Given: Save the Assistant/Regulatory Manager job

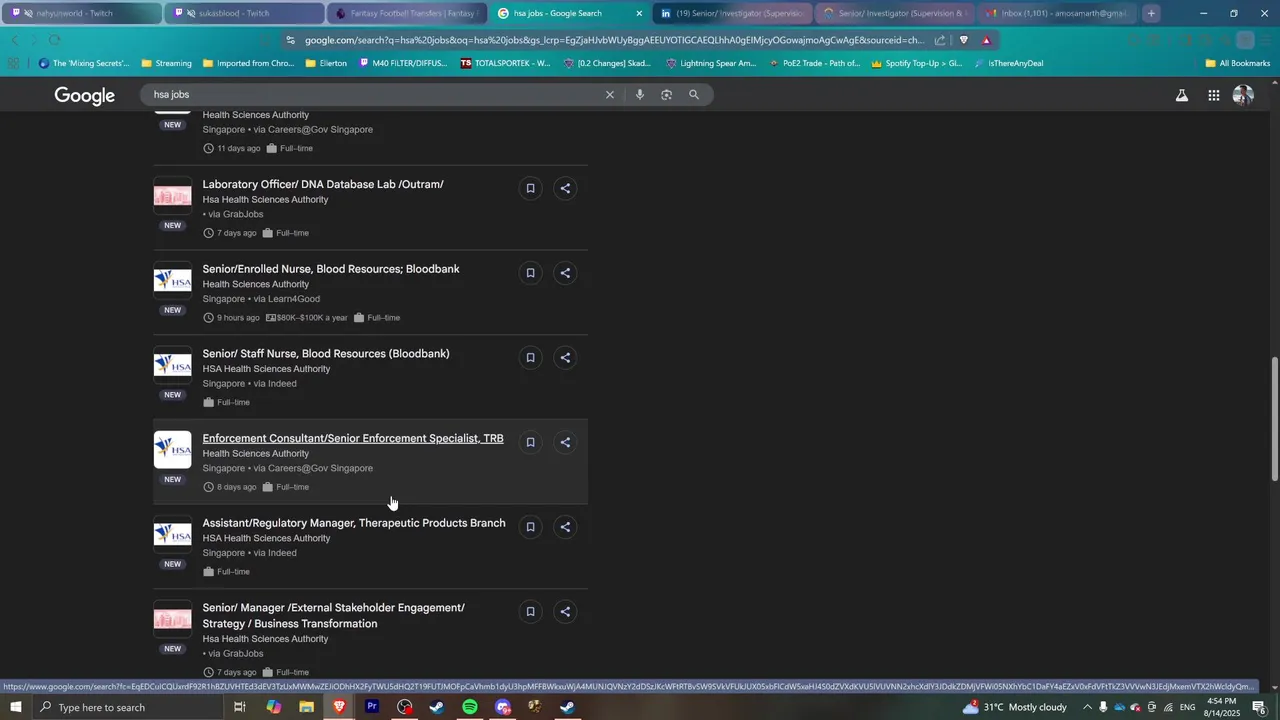Looking at the screenshot, I should coord(530,527).
